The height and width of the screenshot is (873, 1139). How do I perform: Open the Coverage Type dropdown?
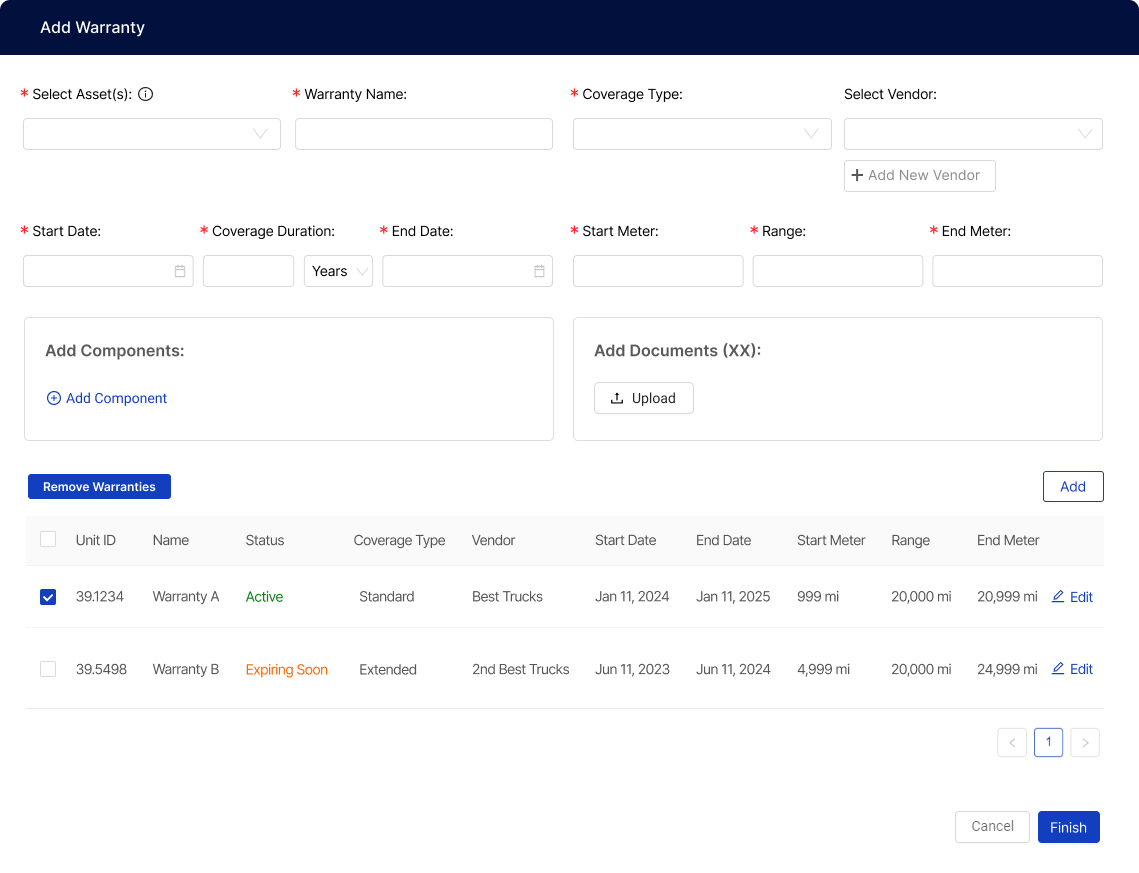(702, 134)
